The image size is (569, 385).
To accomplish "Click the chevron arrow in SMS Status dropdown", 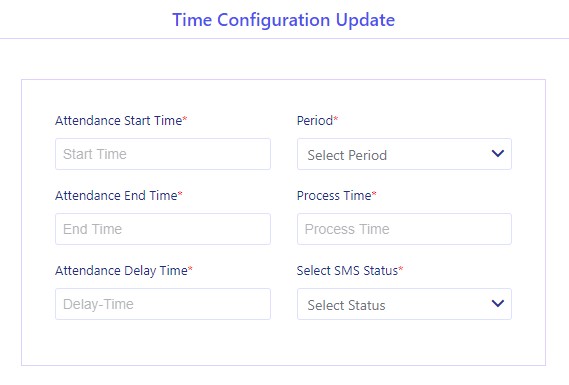I will pyautogui.click(x=498, y=303).
